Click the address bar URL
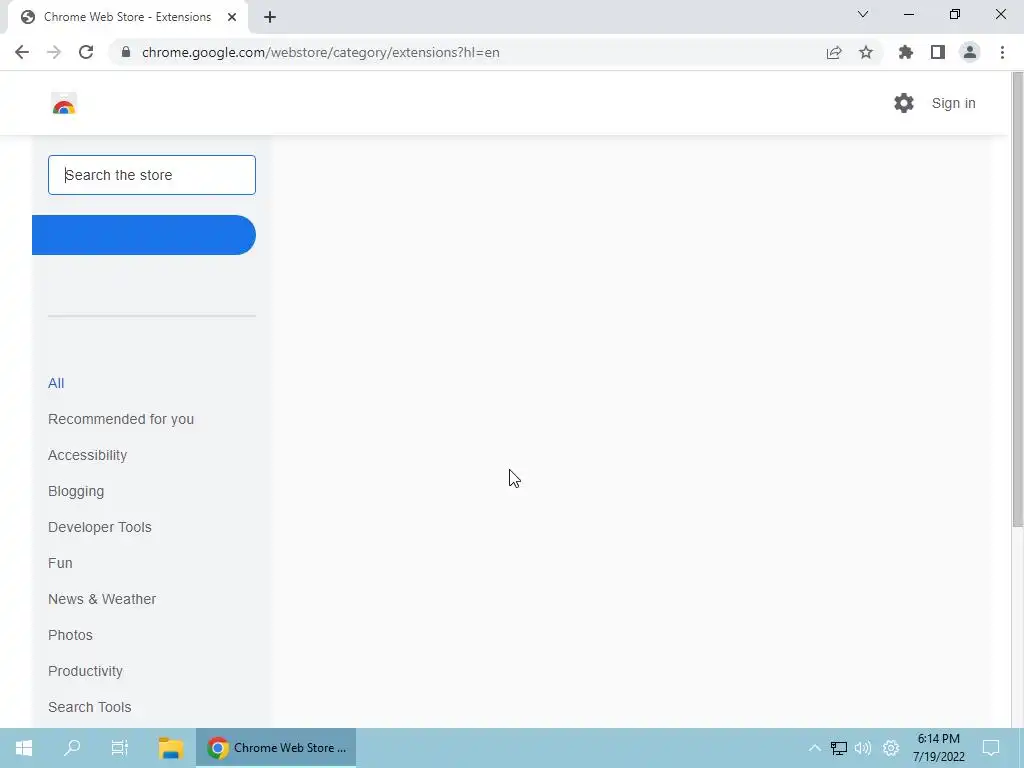This screenshot has width=1024, height=768. (x=321, y=52)
